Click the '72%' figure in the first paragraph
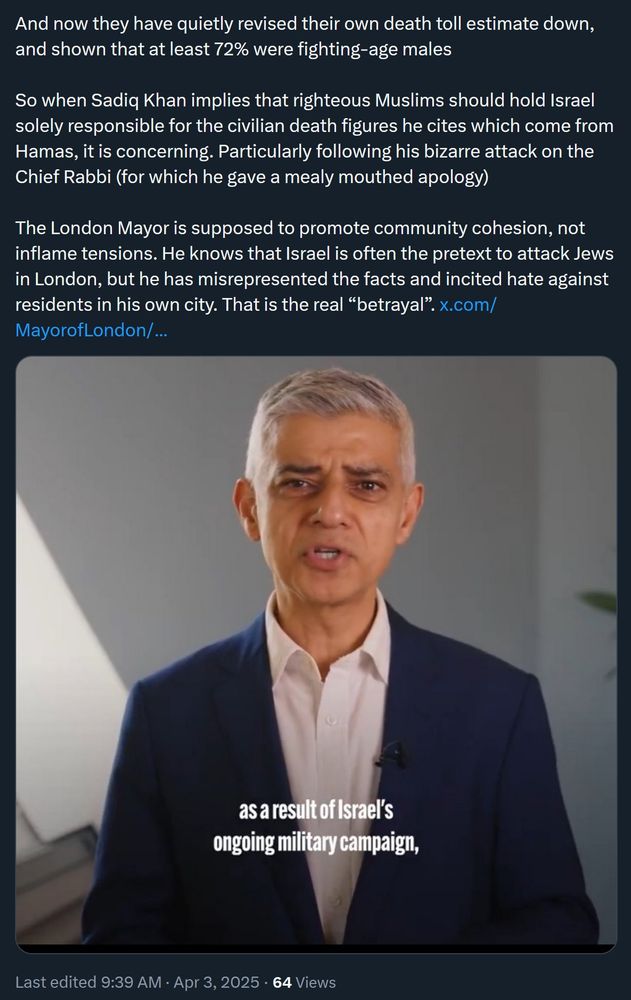Screen dimensions: 631x1000 pos(232,49)
